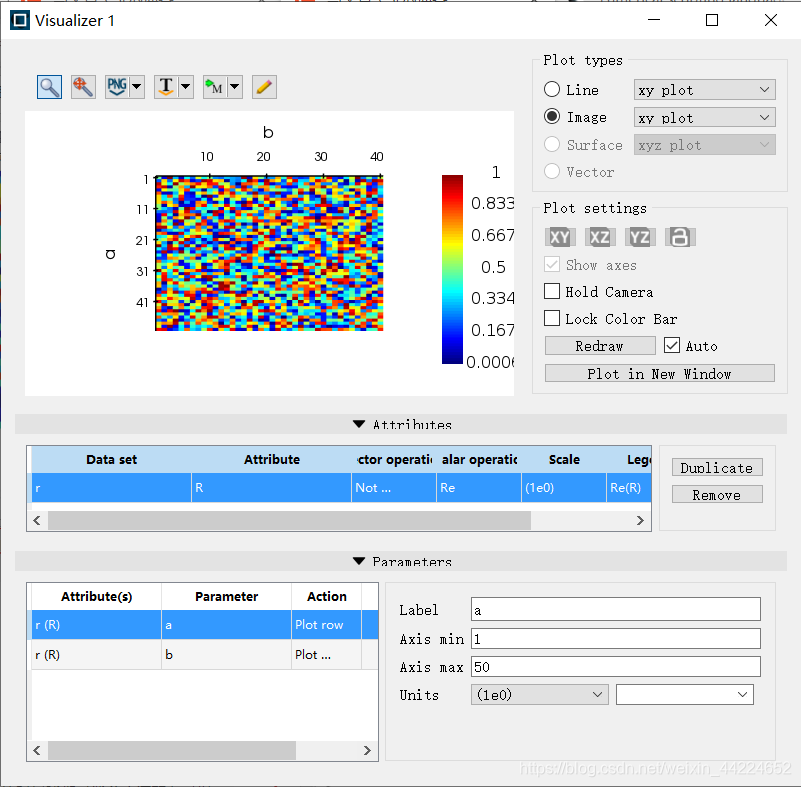Open the Units (1e0) dropdown
Image resolution: width=801 pixels, height=787 pixels.
(539, 695)
